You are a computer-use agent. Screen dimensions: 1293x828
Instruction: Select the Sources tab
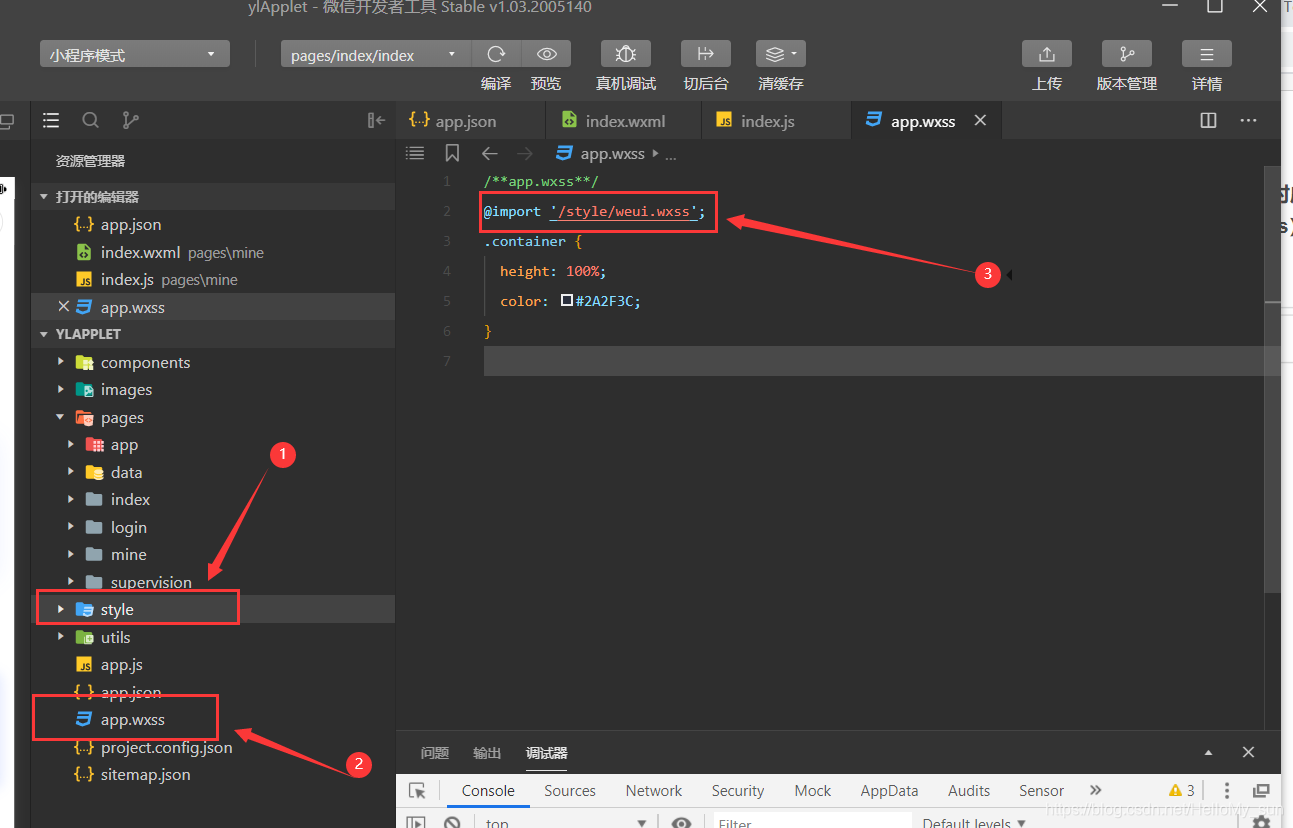pos(570,790)
